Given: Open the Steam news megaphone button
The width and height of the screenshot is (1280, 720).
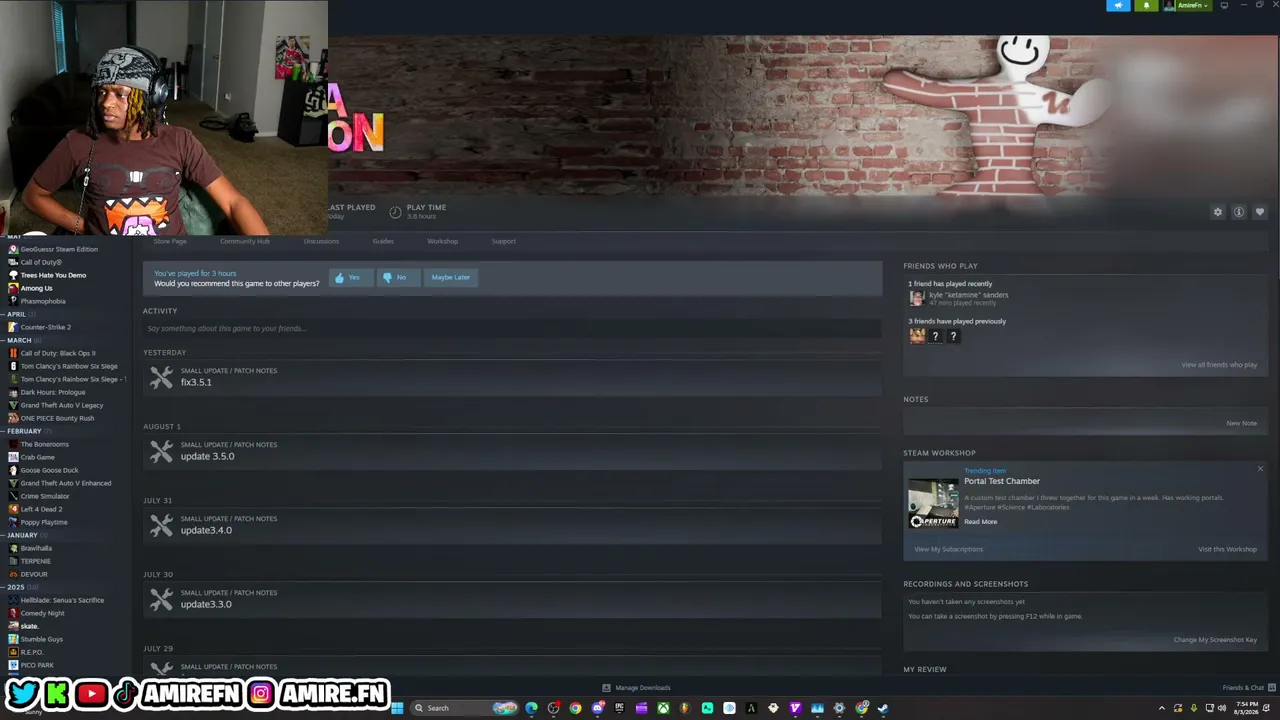Looking at the screenshot, I should [x=1118, y=5].
